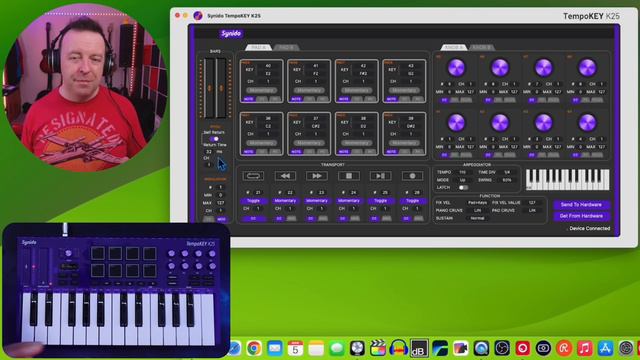This screenshot has height=360, width=640.
Task: Click the knob assigned to CC number 1
Action: click(x=456, y=122)
